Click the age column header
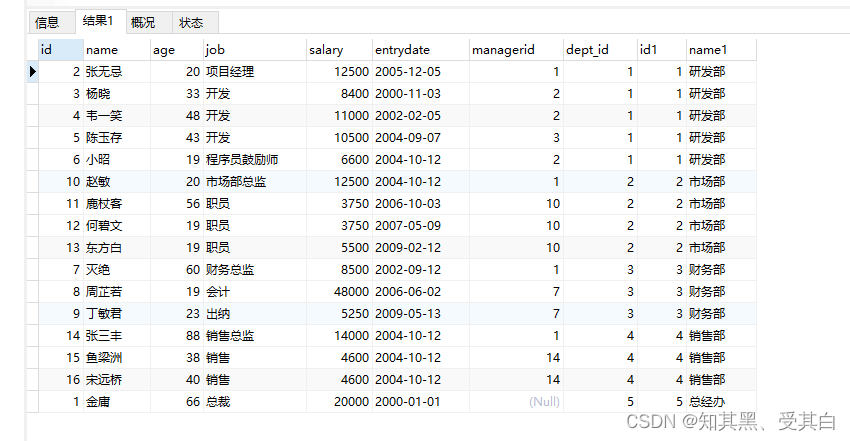The height and width of the screenshot is (441, 850). [177, 50]
